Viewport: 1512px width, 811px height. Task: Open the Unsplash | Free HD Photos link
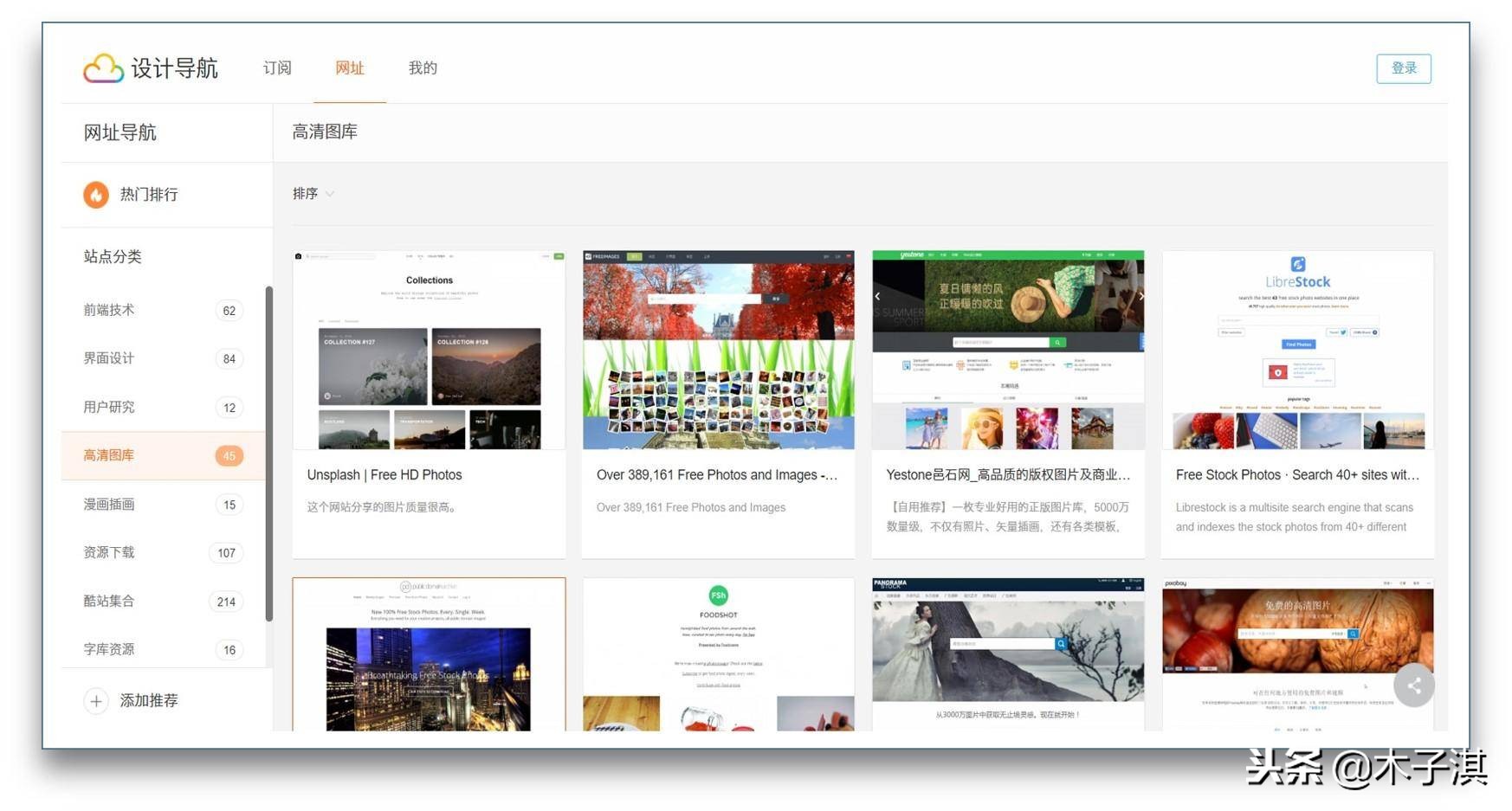(384, 474)
